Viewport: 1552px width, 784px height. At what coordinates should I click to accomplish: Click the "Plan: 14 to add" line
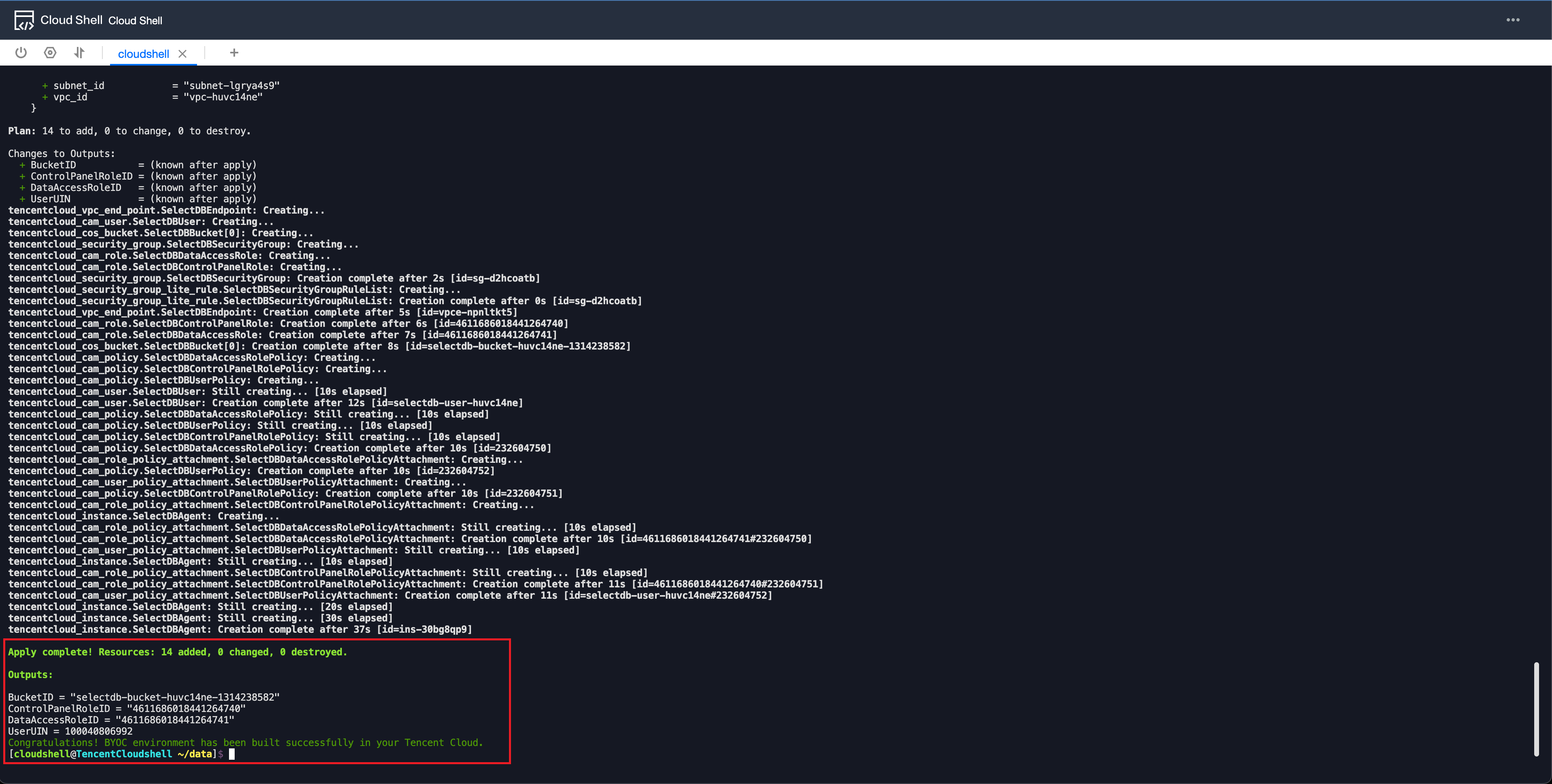[129, 131]
